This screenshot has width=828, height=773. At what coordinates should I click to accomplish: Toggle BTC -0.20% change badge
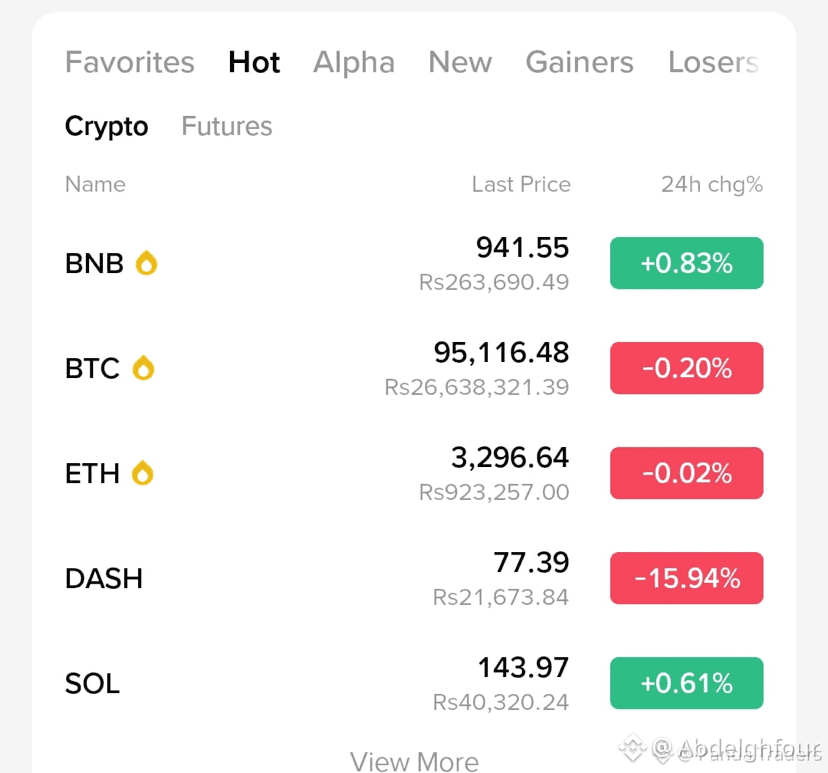point(686,368)
